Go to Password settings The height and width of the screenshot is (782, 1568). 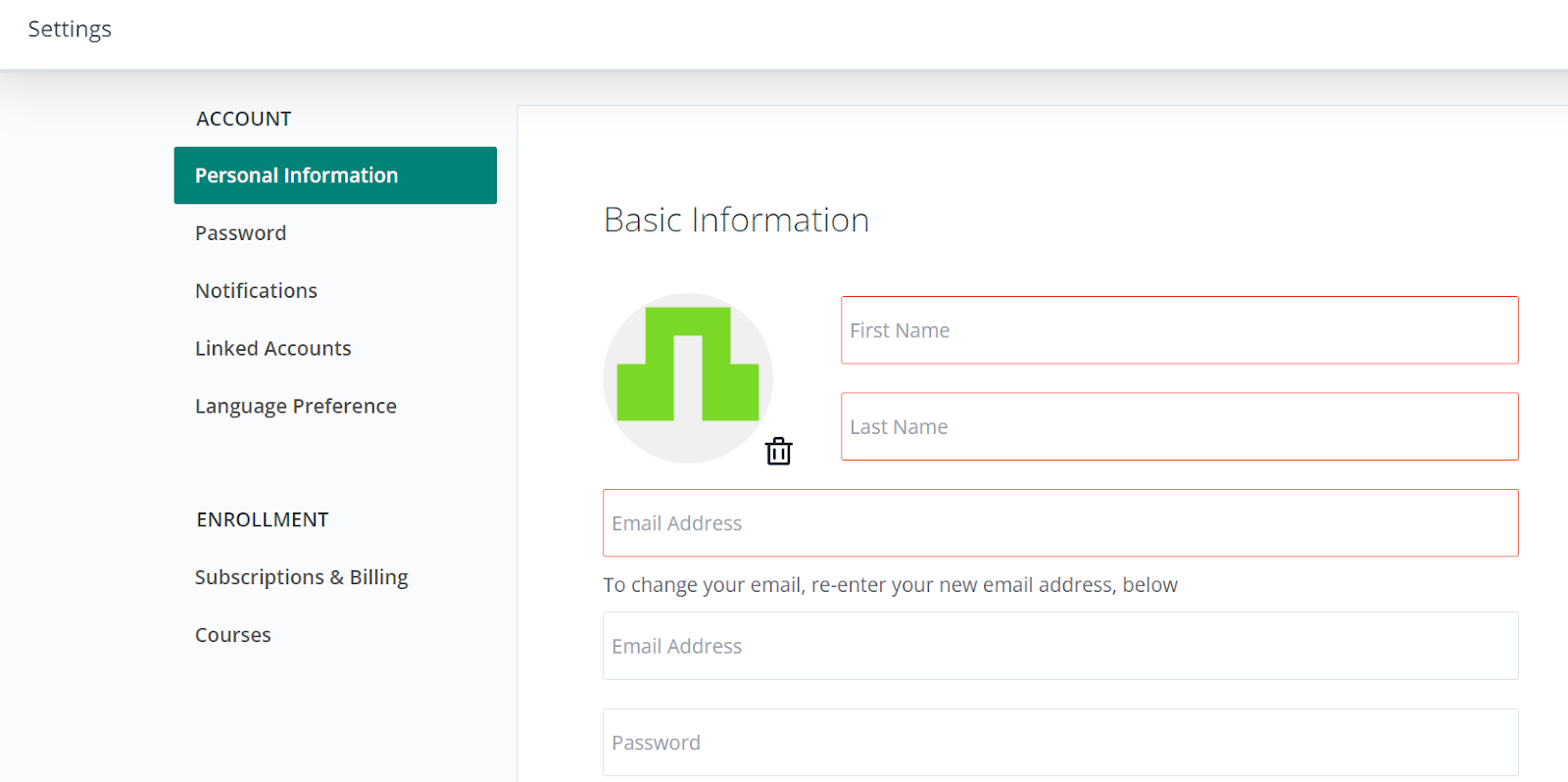coord(240,233)
